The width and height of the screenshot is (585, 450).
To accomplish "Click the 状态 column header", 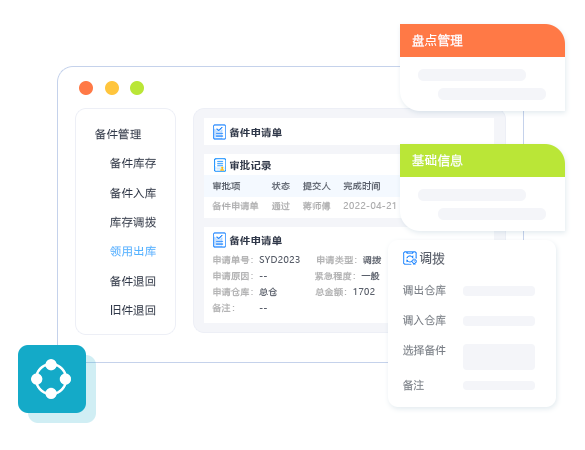I will coord(281,186).
